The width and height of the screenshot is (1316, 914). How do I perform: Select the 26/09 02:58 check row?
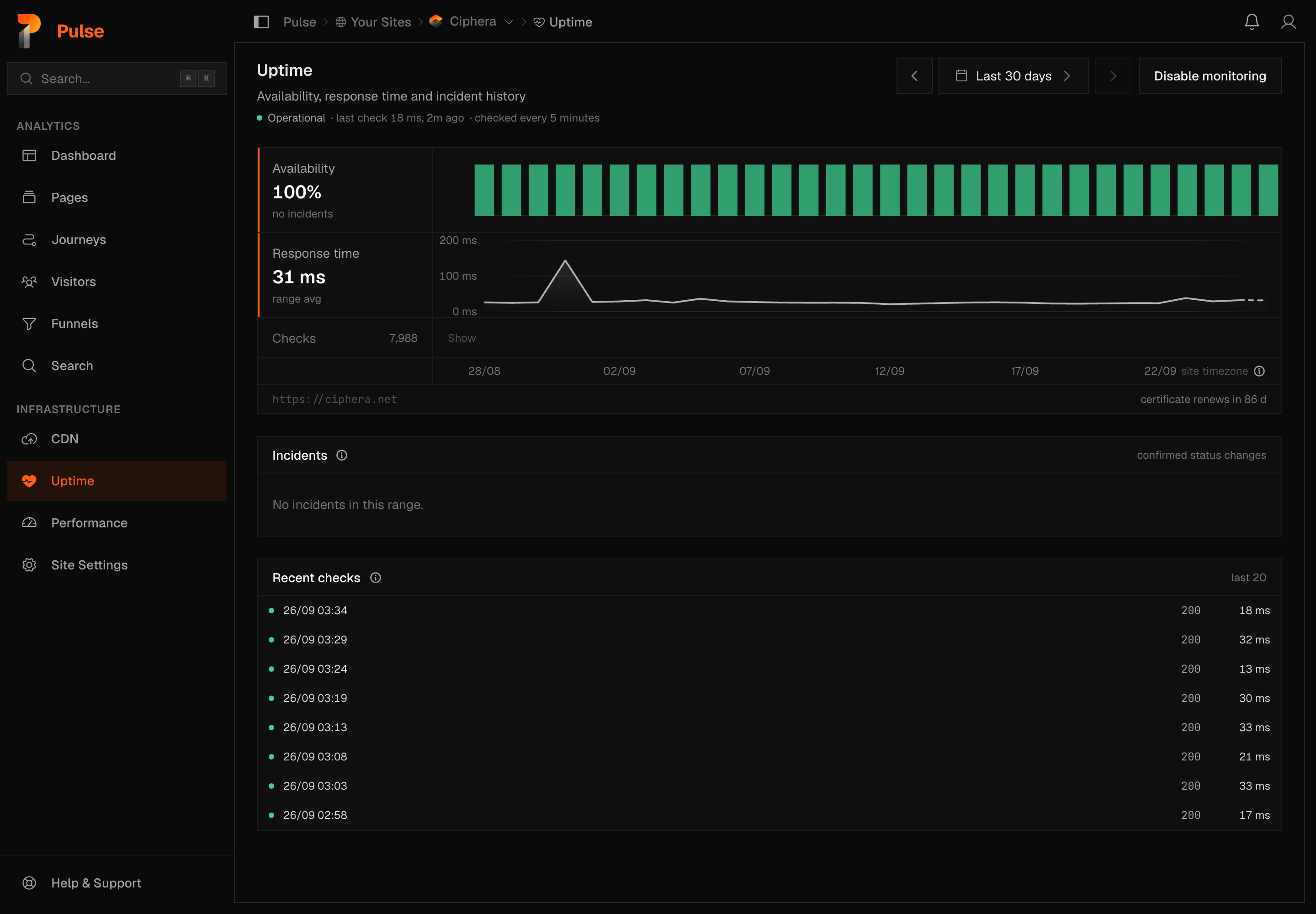pyautogui.click(x=769, y=815)
